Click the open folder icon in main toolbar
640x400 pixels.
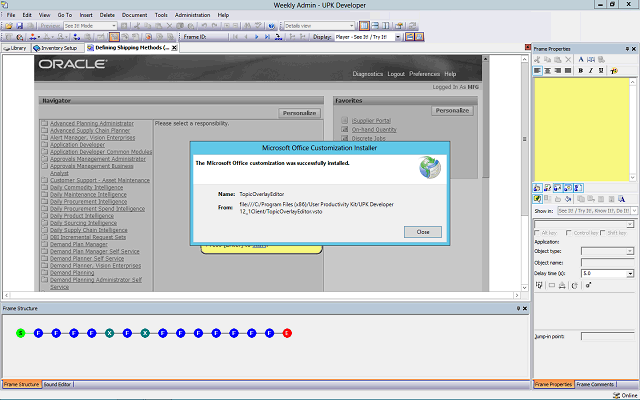pyautogui.click(x=9, y=26)
